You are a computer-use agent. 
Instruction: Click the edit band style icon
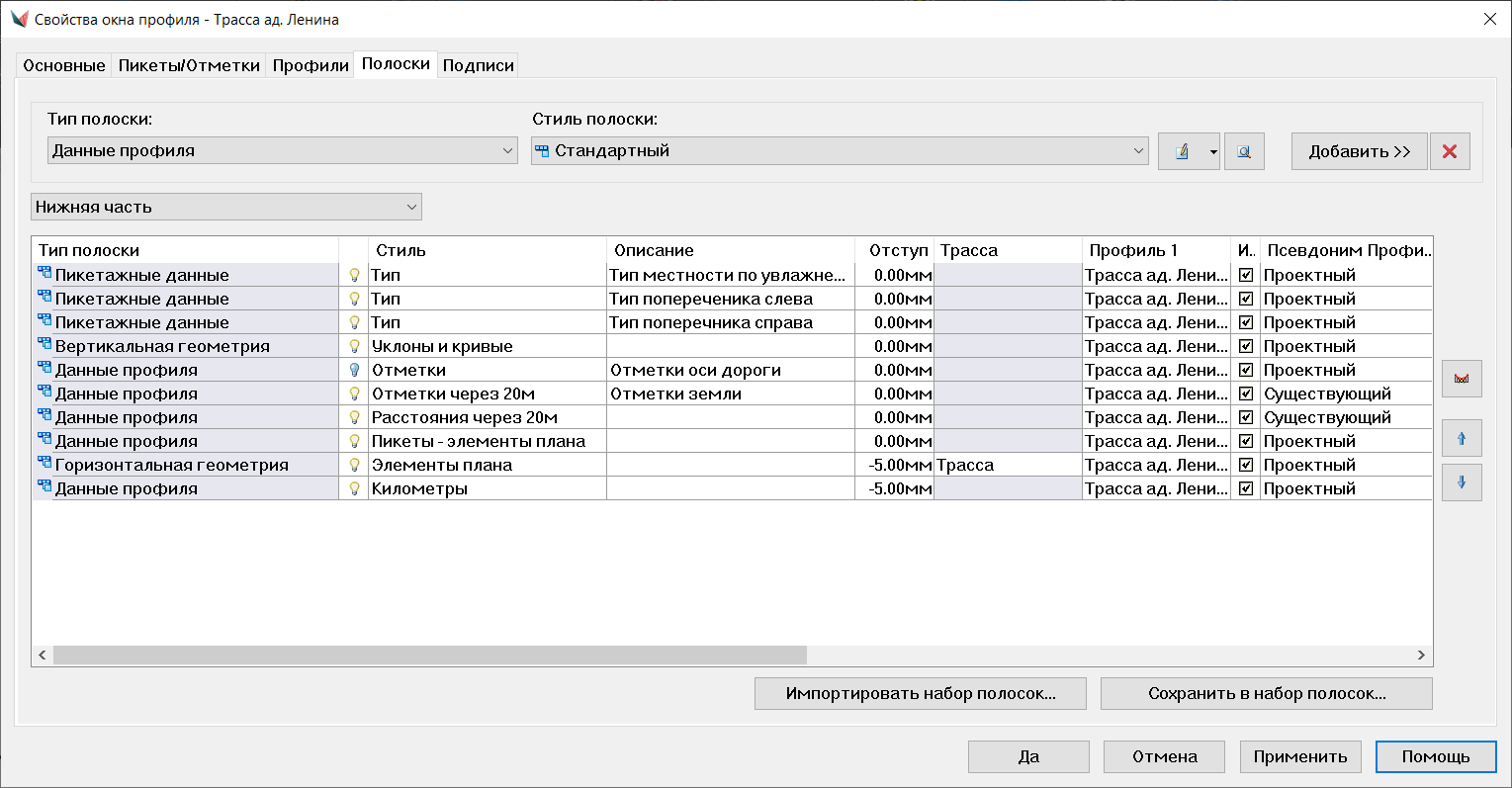[x=1181, y=151]
